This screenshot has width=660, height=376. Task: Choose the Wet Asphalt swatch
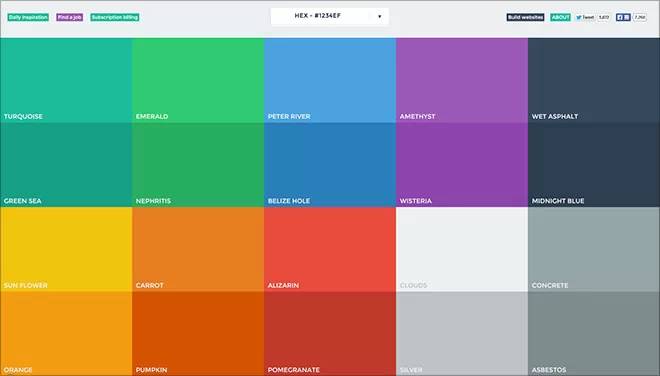point(594,80)
